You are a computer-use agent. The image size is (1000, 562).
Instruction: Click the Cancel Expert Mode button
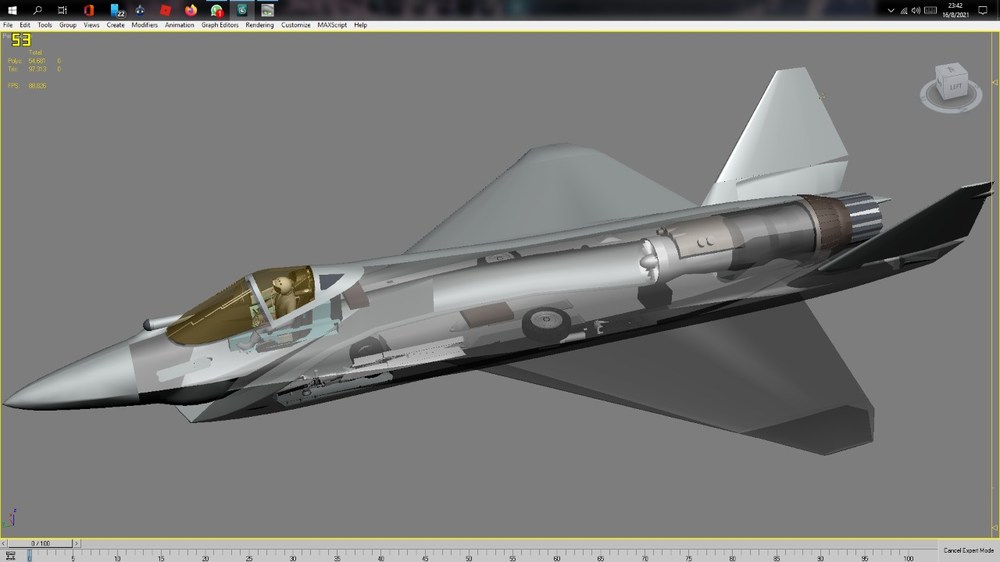pyautogui.click(x=968, y=550)
